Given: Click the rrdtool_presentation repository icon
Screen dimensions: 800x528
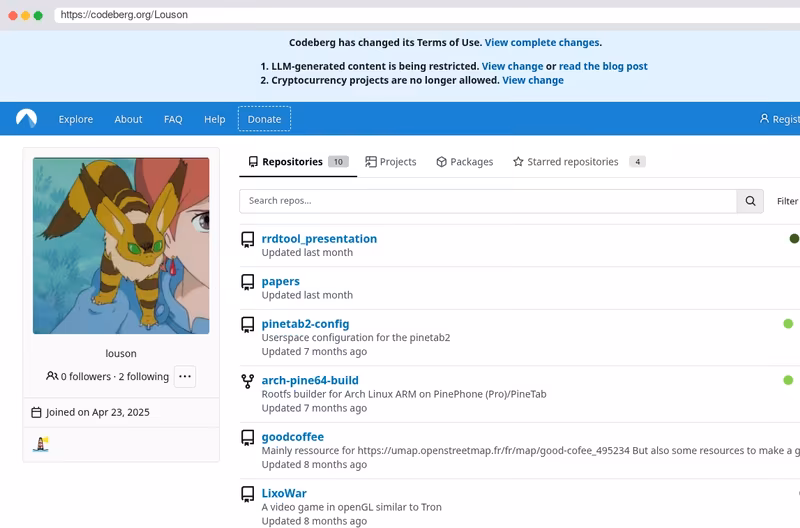Looking at the screenshot, I should click(x=248, y=240).
